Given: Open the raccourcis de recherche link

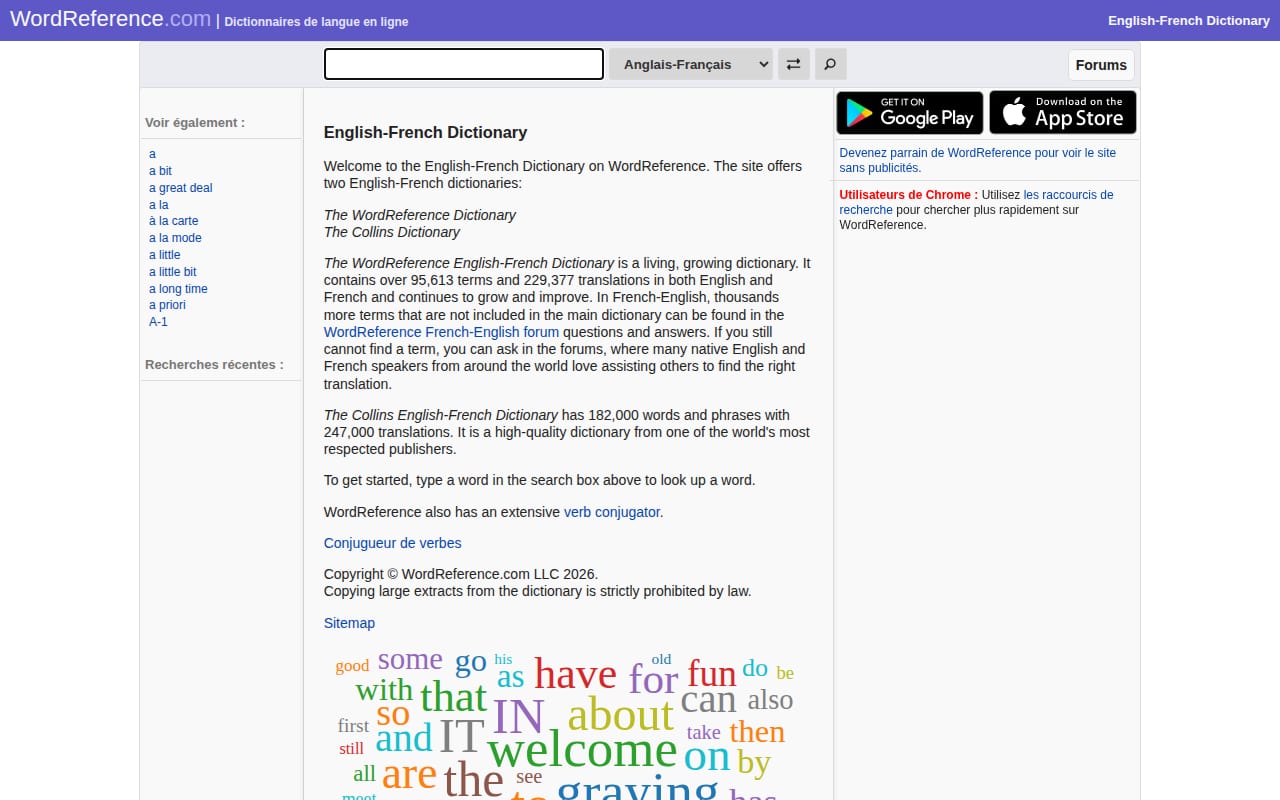Looking at the screenshot, I should [976, 202].
